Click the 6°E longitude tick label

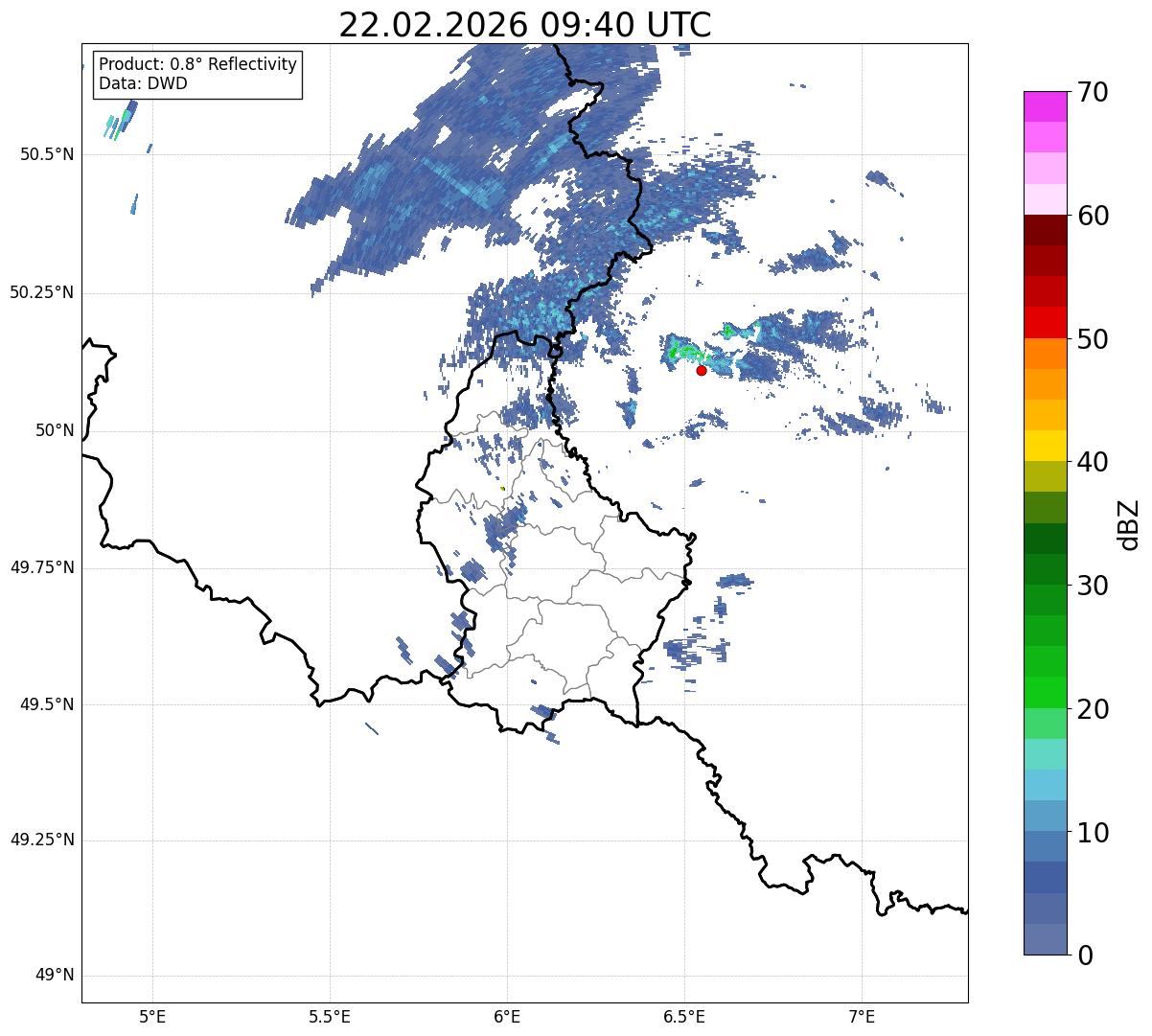[507, 1017]
